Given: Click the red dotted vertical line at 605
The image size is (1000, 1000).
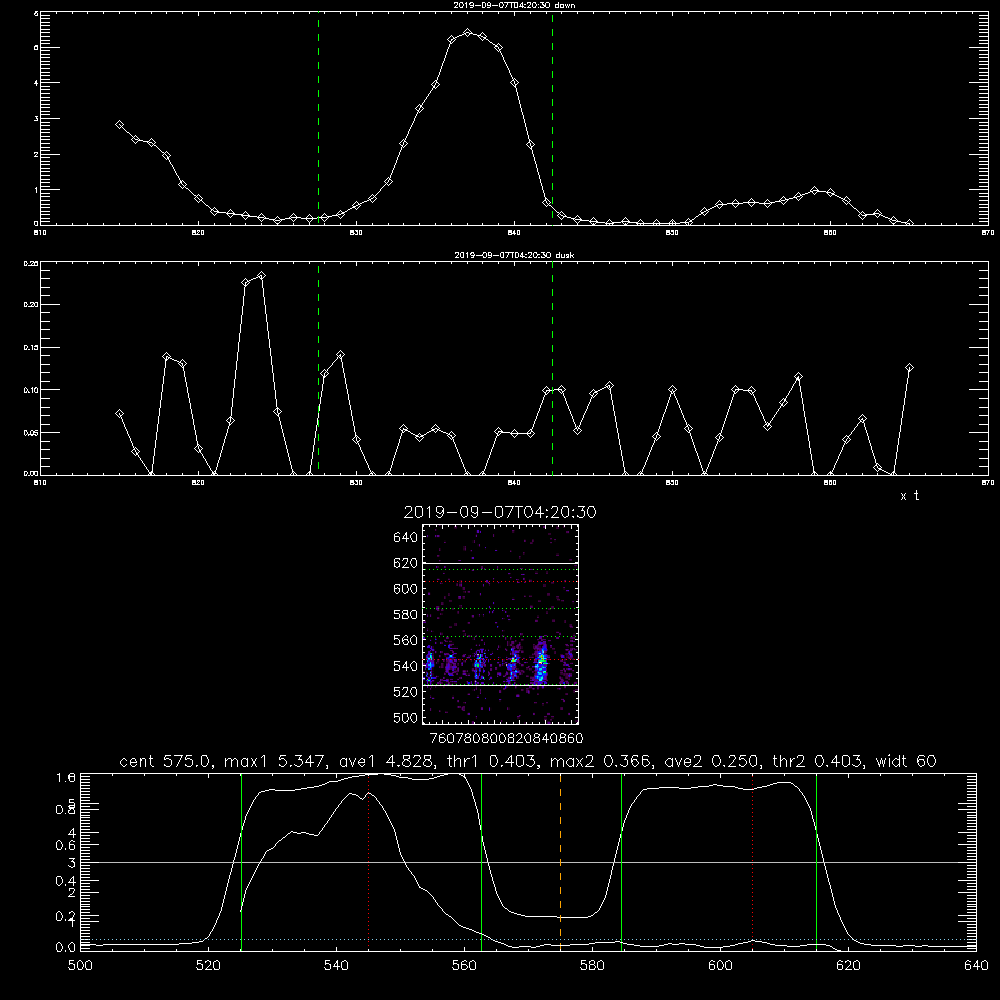Looking at the screenshot, I should [753, 861].
